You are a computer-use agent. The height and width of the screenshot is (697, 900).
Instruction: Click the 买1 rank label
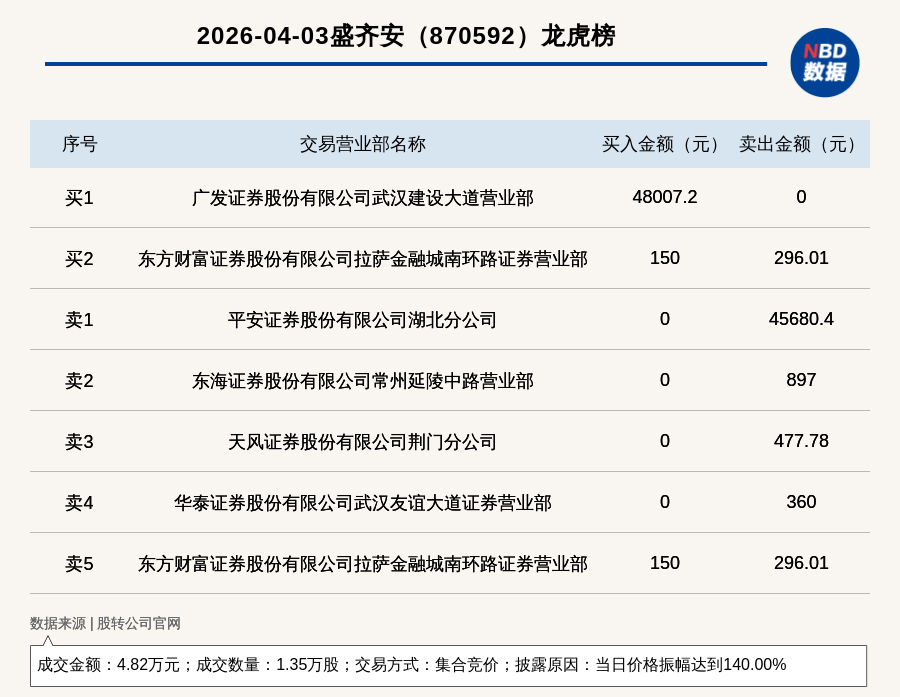pos(80,198)
